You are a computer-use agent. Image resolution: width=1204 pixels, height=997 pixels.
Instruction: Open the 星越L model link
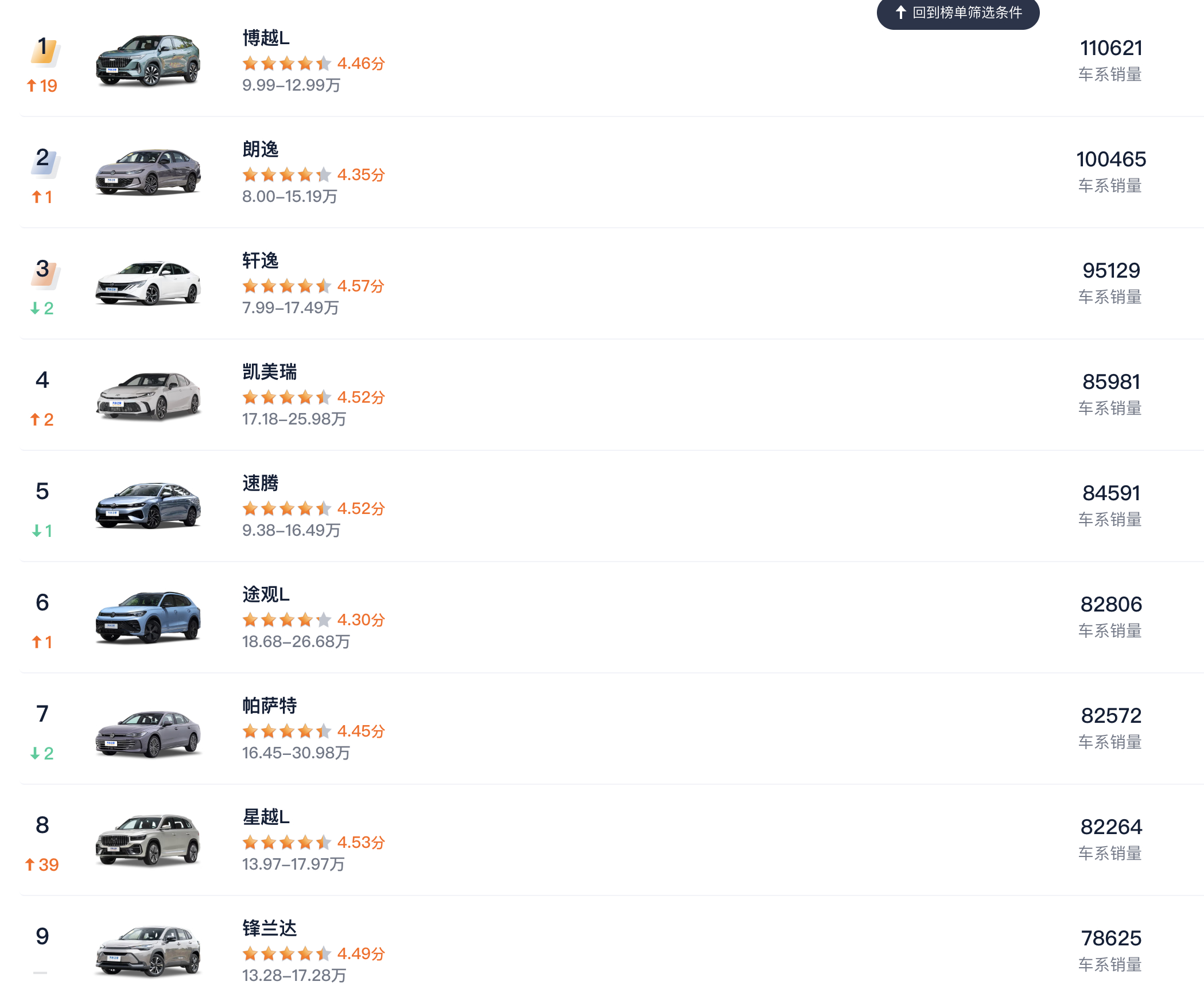click(x=266, y=817)
